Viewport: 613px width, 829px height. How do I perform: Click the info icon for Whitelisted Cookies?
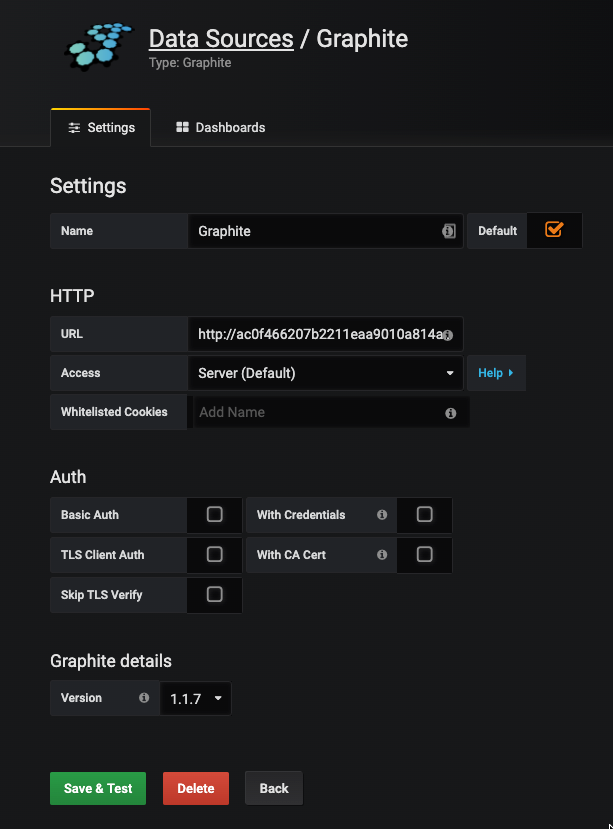pyautogui.click(x=450, y=412)
